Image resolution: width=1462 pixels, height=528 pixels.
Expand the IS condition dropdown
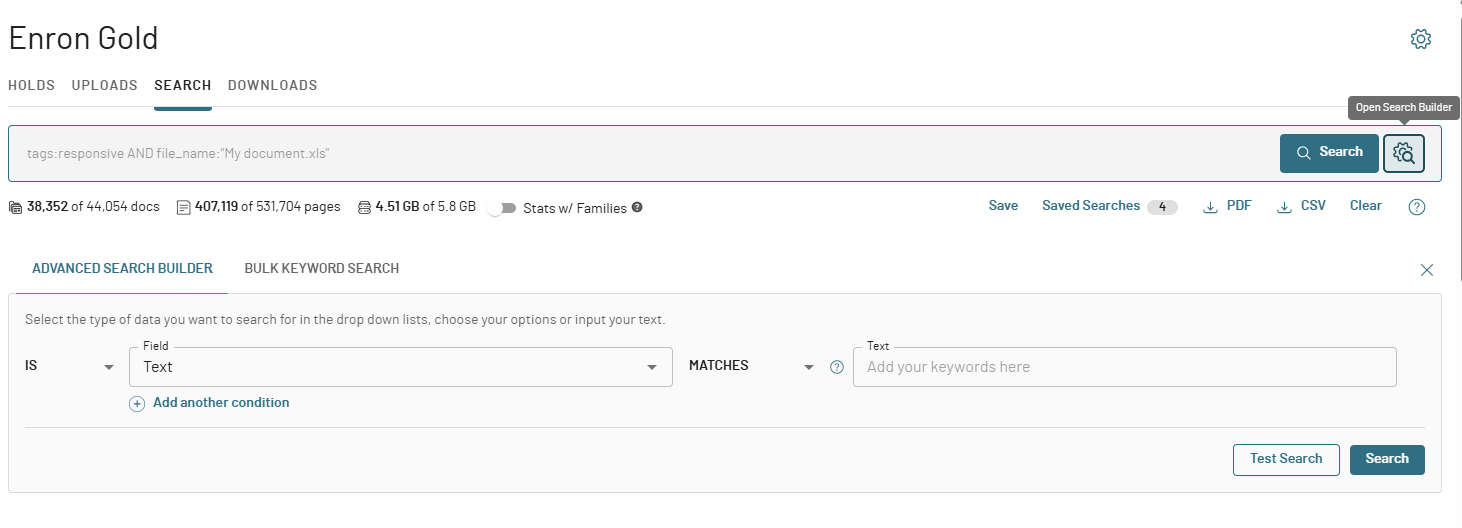(x=109, y=367)
